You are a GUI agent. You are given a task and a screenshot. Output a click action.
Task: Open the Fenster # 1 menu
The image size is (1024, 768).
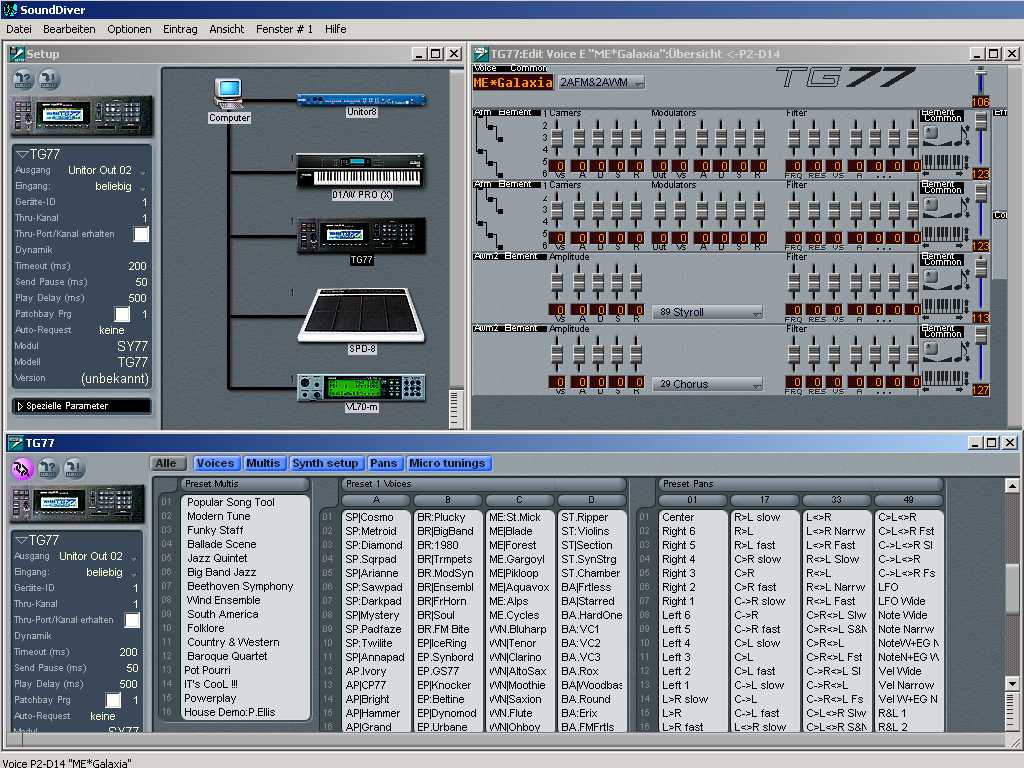[x=284, y=29]
